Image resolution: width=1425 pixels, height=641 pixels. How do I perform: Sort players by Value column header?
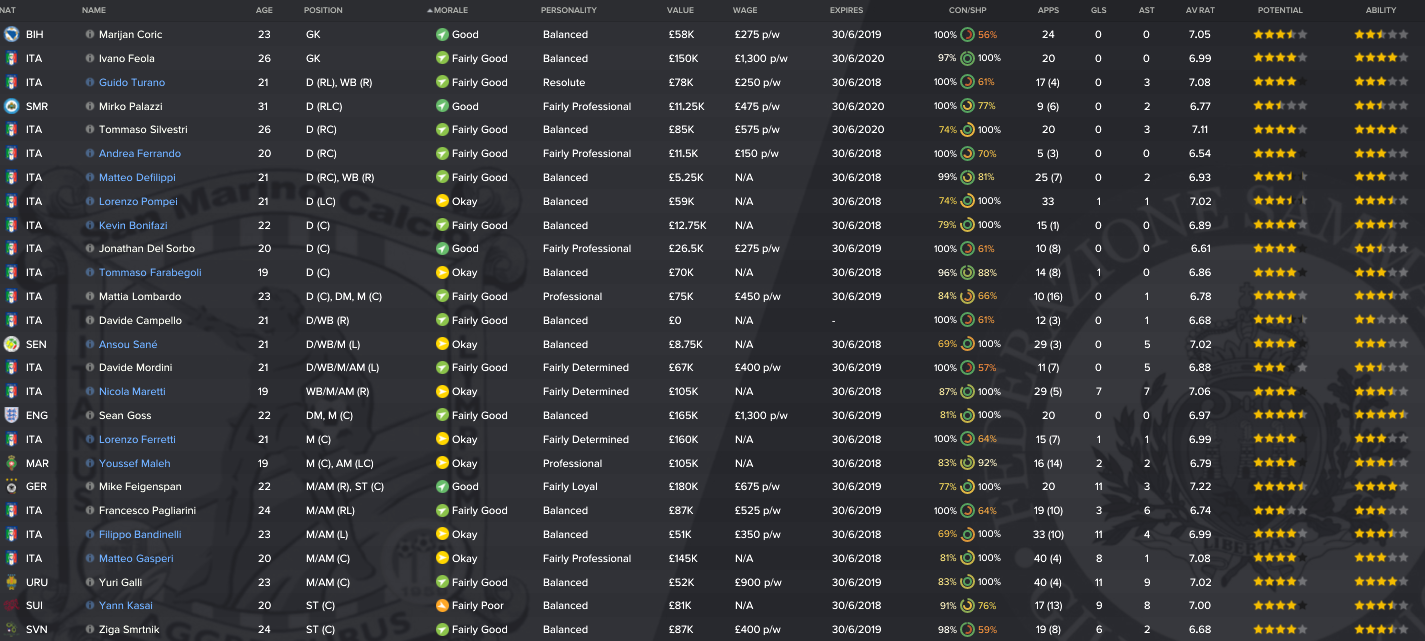(680, 10)
